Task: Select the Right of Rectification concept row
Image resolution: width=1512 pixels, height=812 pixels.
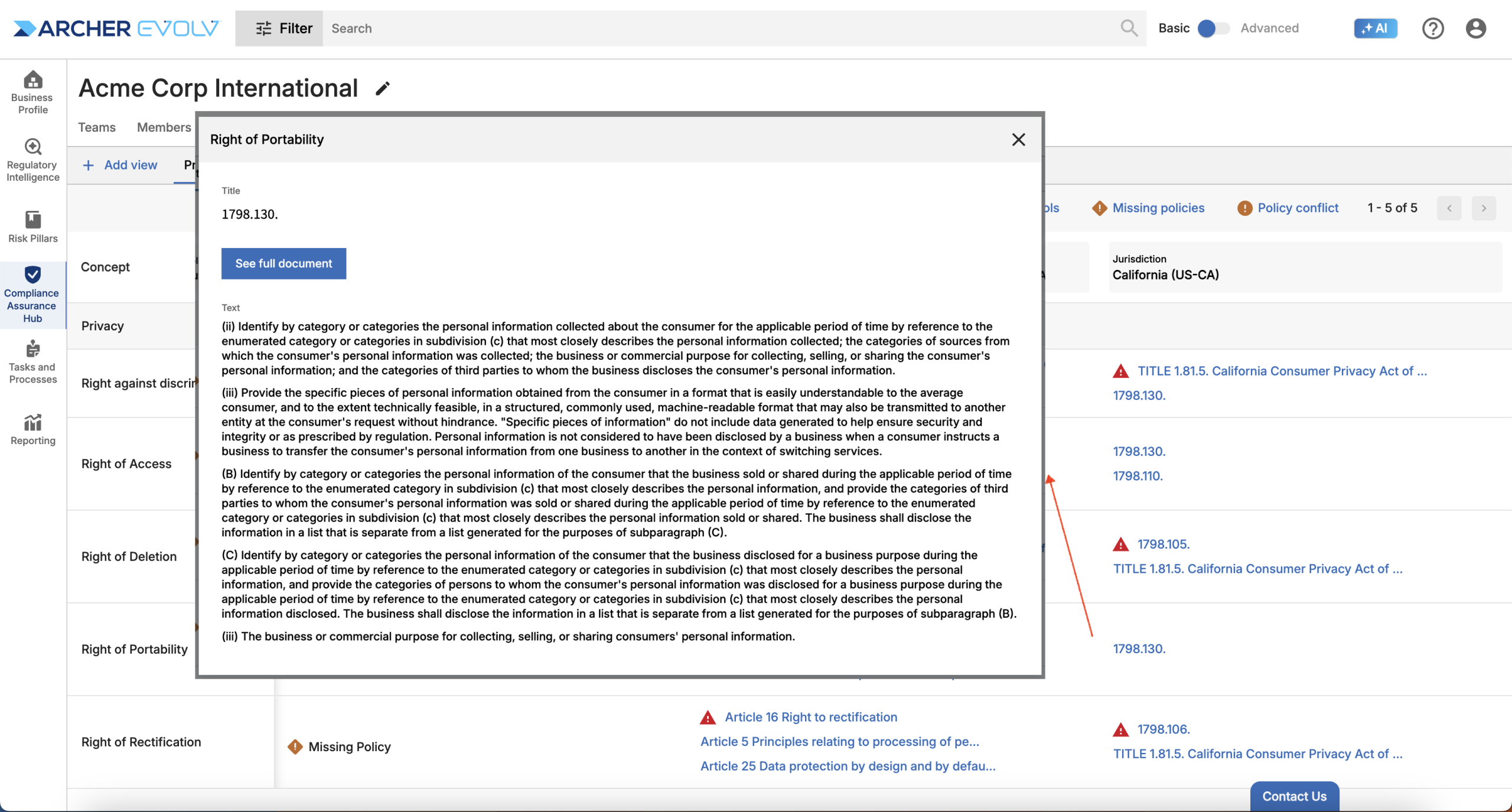Action: 141,742
